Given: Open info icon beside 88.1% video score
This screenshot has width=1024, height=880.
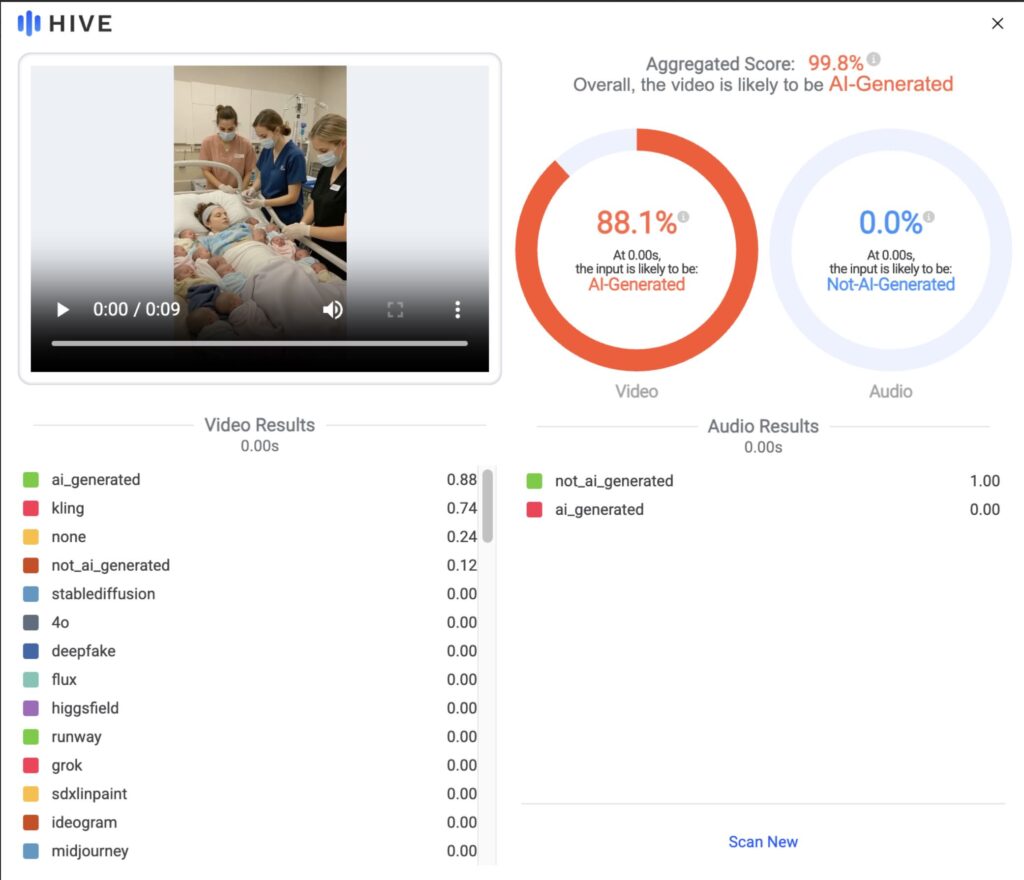Looking at the screenshot, I should tap(683, 217).
